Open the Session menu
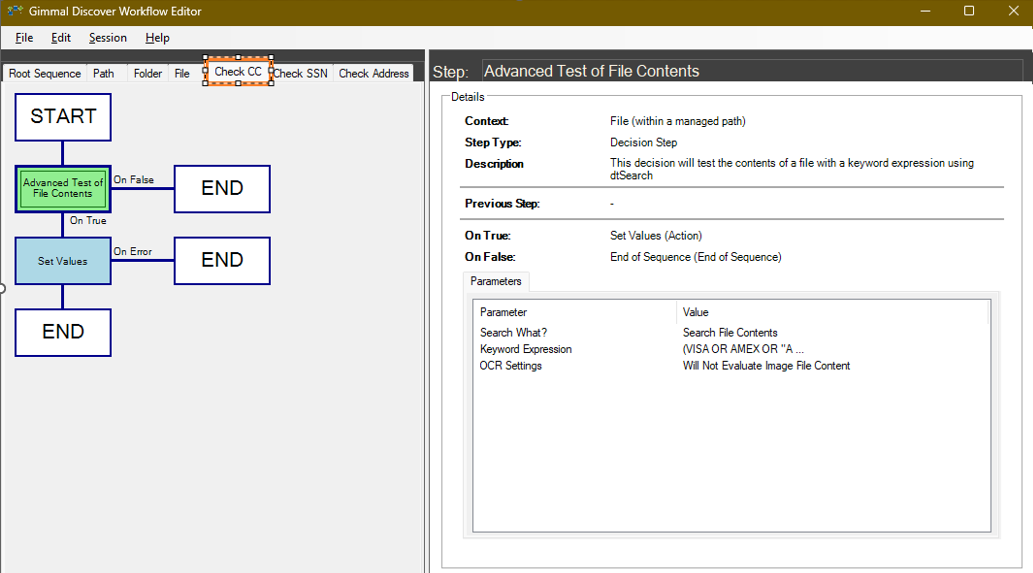 click(x=108, y=38)
